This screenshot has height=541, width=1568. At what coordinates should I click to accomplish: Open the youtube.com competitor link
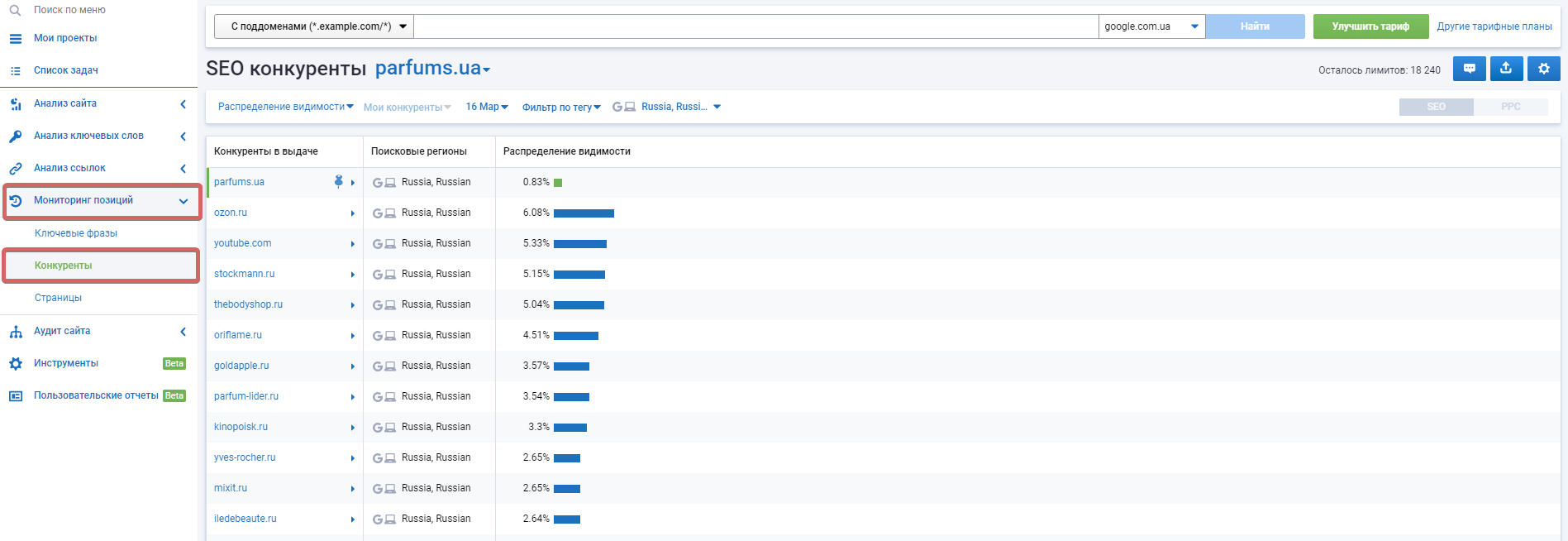tap(242, 243)
